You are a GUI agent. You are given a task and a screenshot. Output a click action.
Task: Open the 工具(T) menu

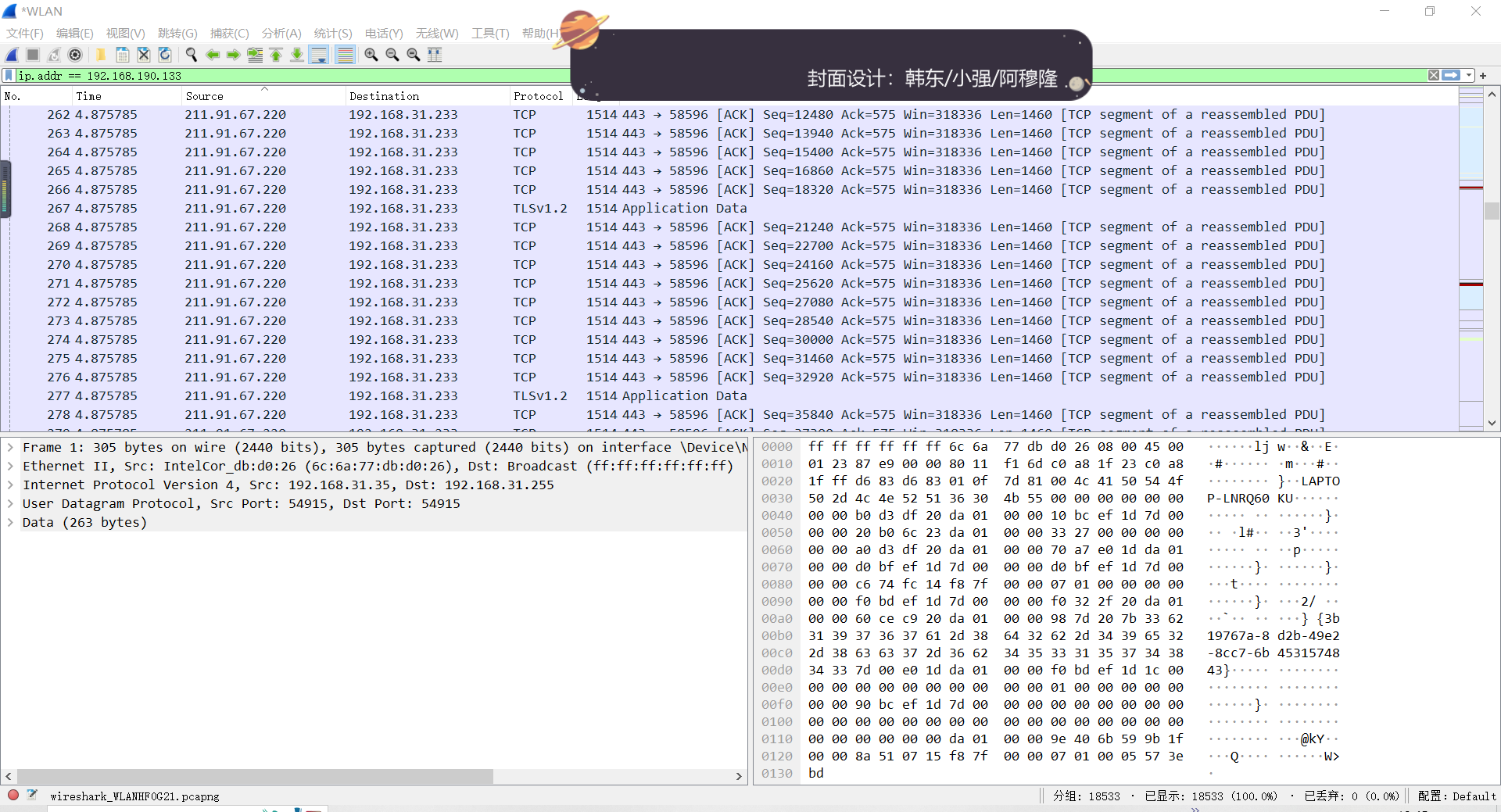[x=490, y=34]
